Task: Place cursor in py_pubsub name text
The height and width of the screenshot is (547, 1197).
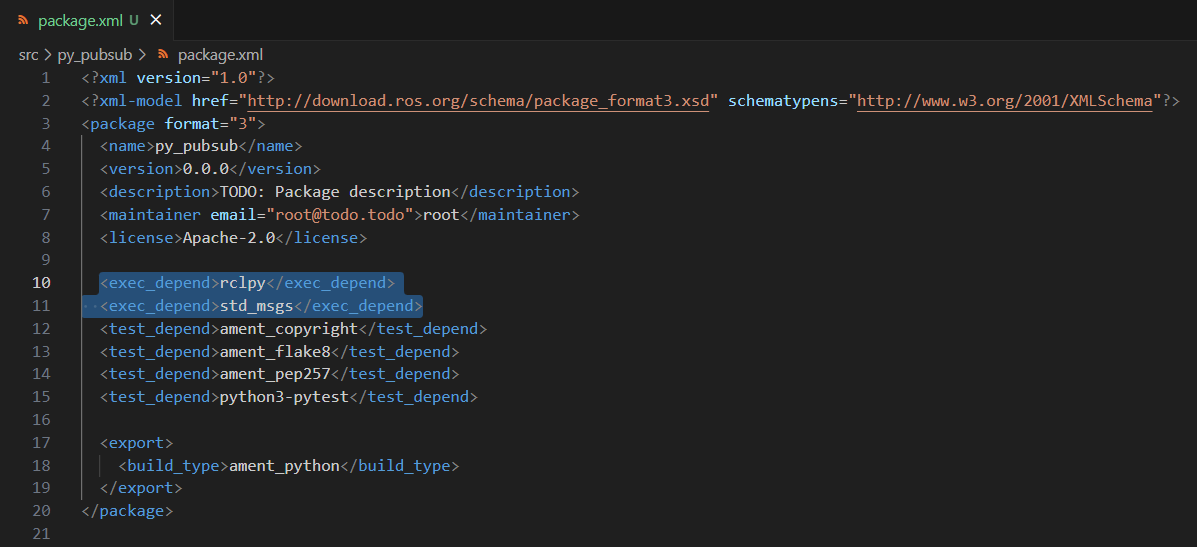Action: coord(196,146)
